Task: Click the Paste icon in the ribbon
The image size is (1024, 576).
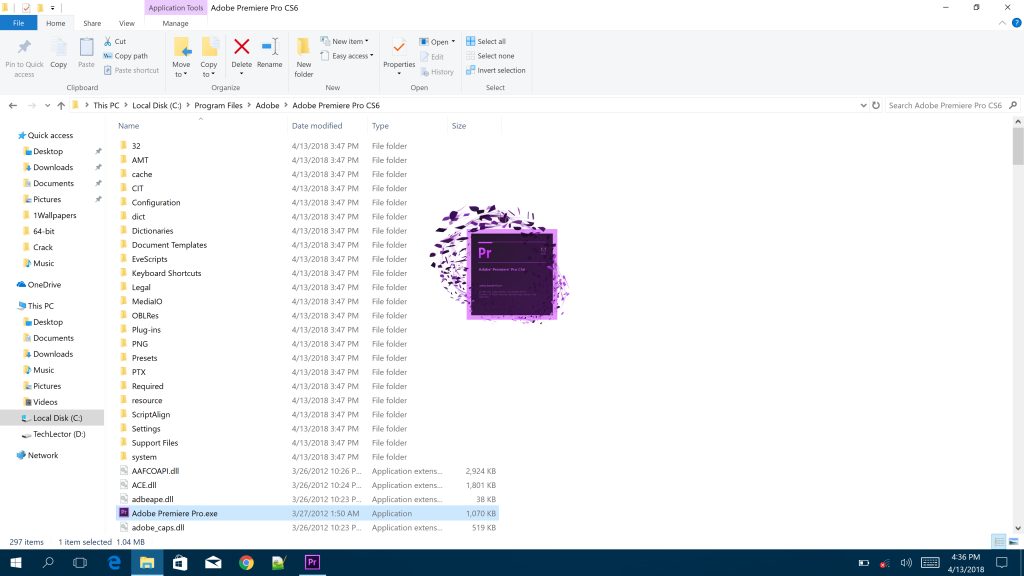Action: 86,48
